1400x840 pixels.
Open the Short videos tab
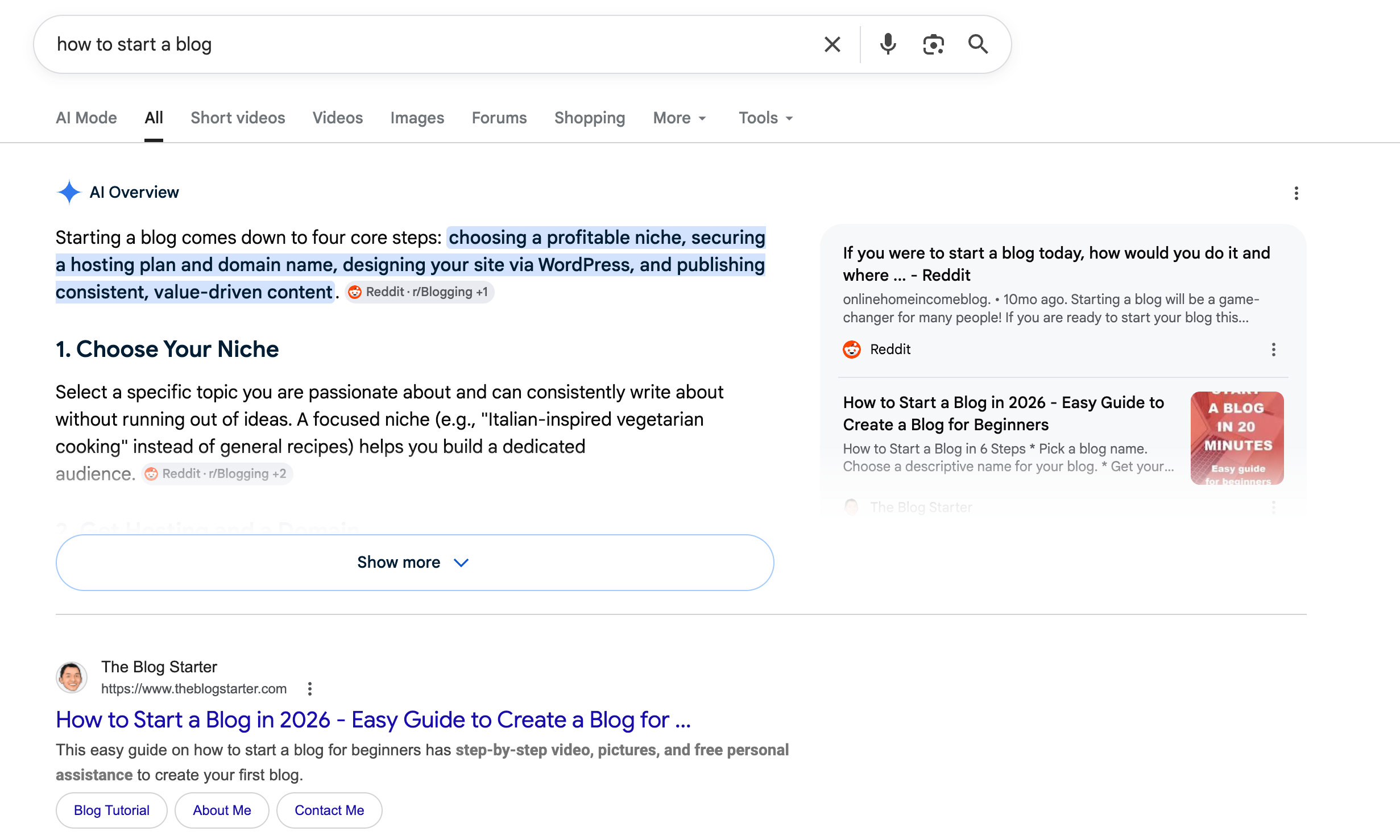click(238, 118)
